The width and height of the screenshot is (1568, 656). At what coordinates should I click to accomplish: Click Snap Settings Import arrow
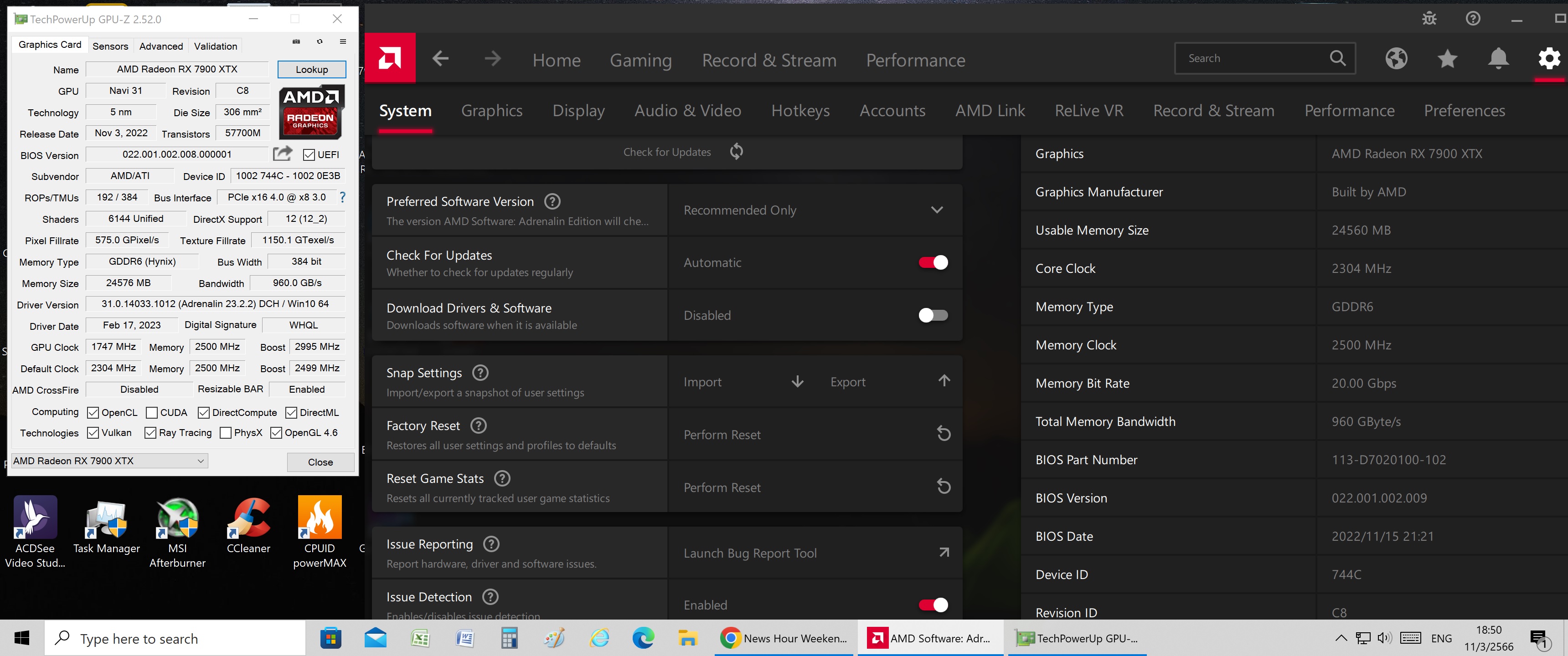797,382
